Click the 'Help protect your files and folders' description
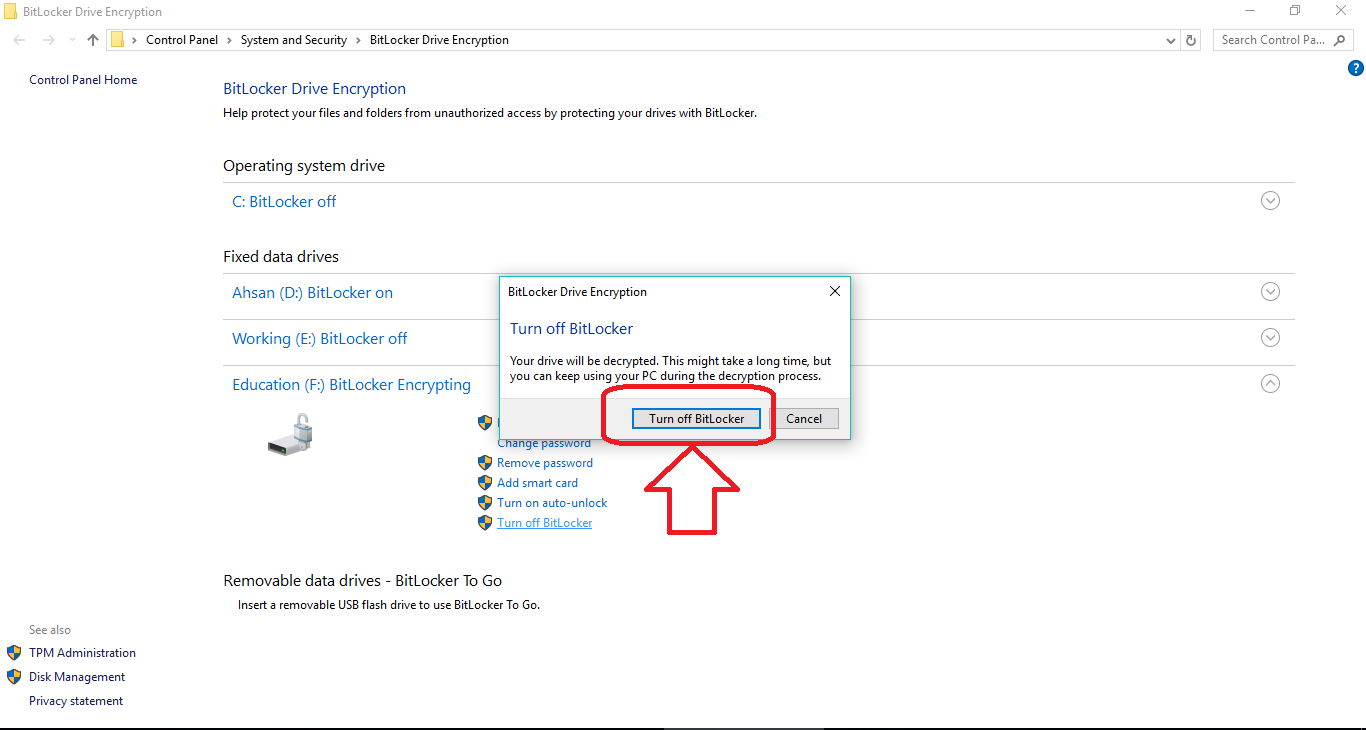1366x730 pixels. (x=490, y=113)
